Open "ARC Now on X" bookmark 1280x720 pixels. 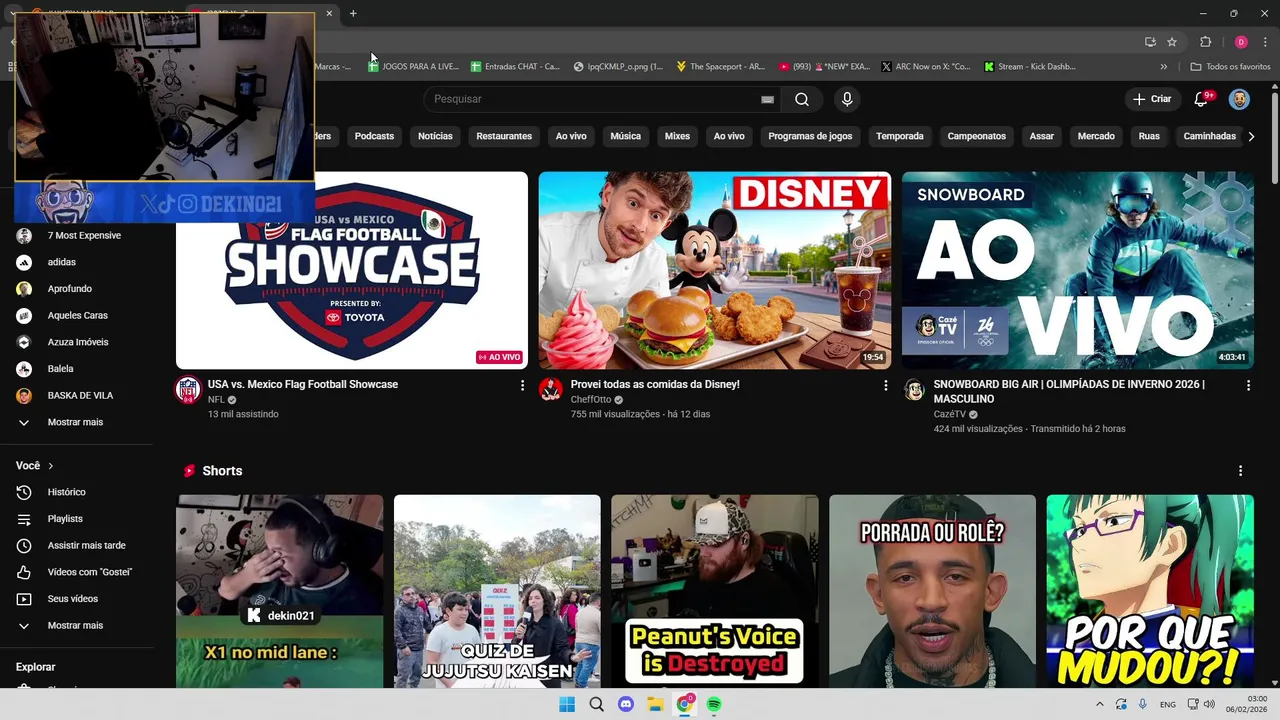point(925,67)
